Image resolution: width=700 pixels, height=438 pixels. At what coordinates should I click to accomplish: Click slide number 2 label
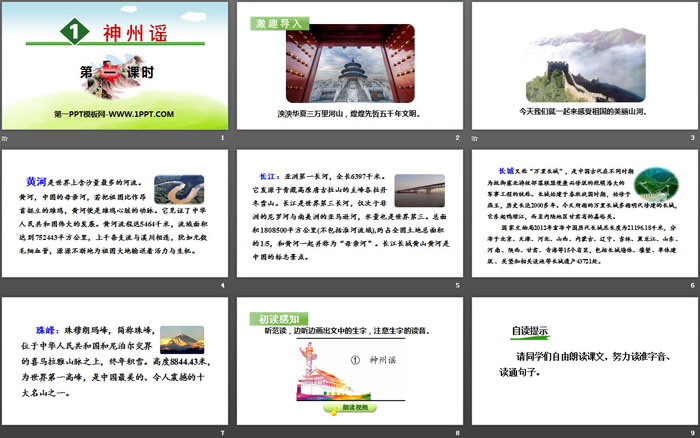[x=458, y=138]
